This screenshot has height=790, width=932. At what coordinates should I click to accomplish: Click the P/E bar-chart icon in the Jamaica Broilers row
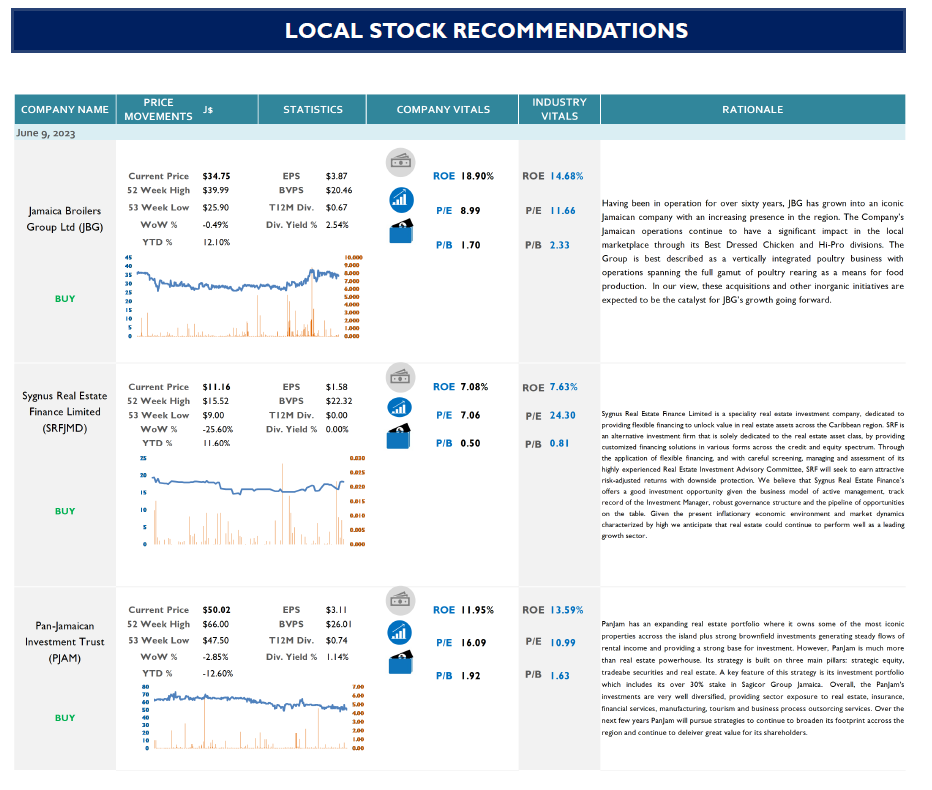coord(401,200)
